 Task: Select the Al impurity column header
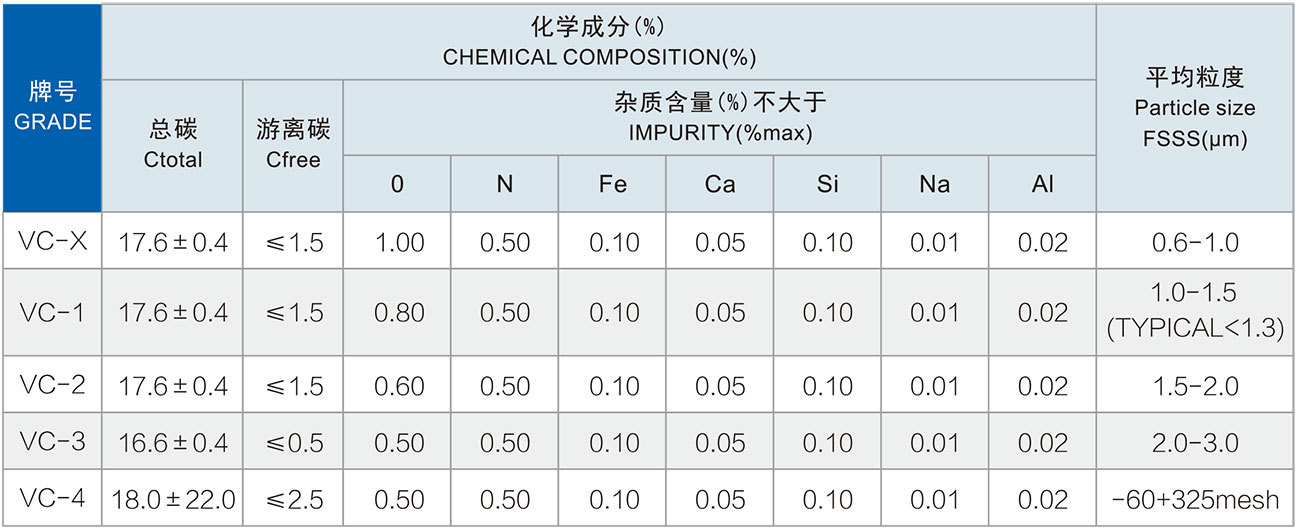pos(1042,185)
